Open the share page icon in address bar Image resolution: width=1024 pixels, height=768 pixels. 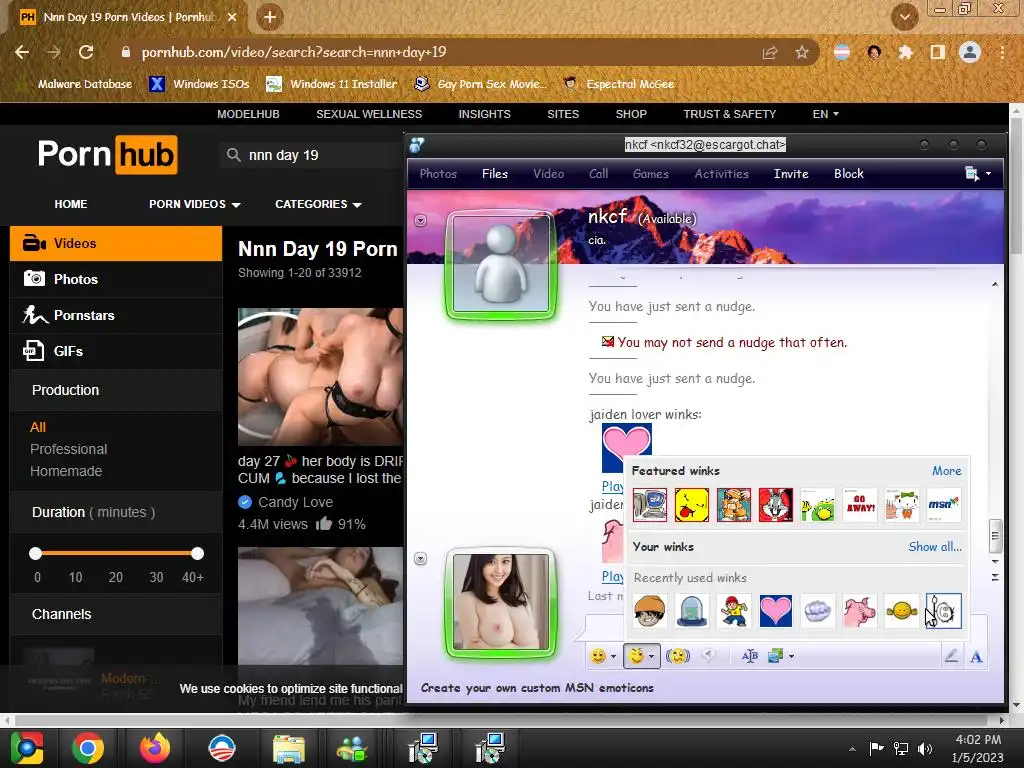click(770, 52)
